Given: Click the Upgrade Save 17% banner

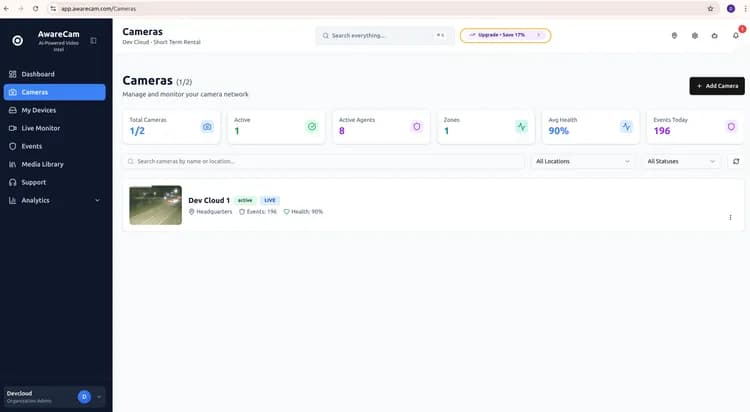Looking at the screenshot, I should point(505,35).
